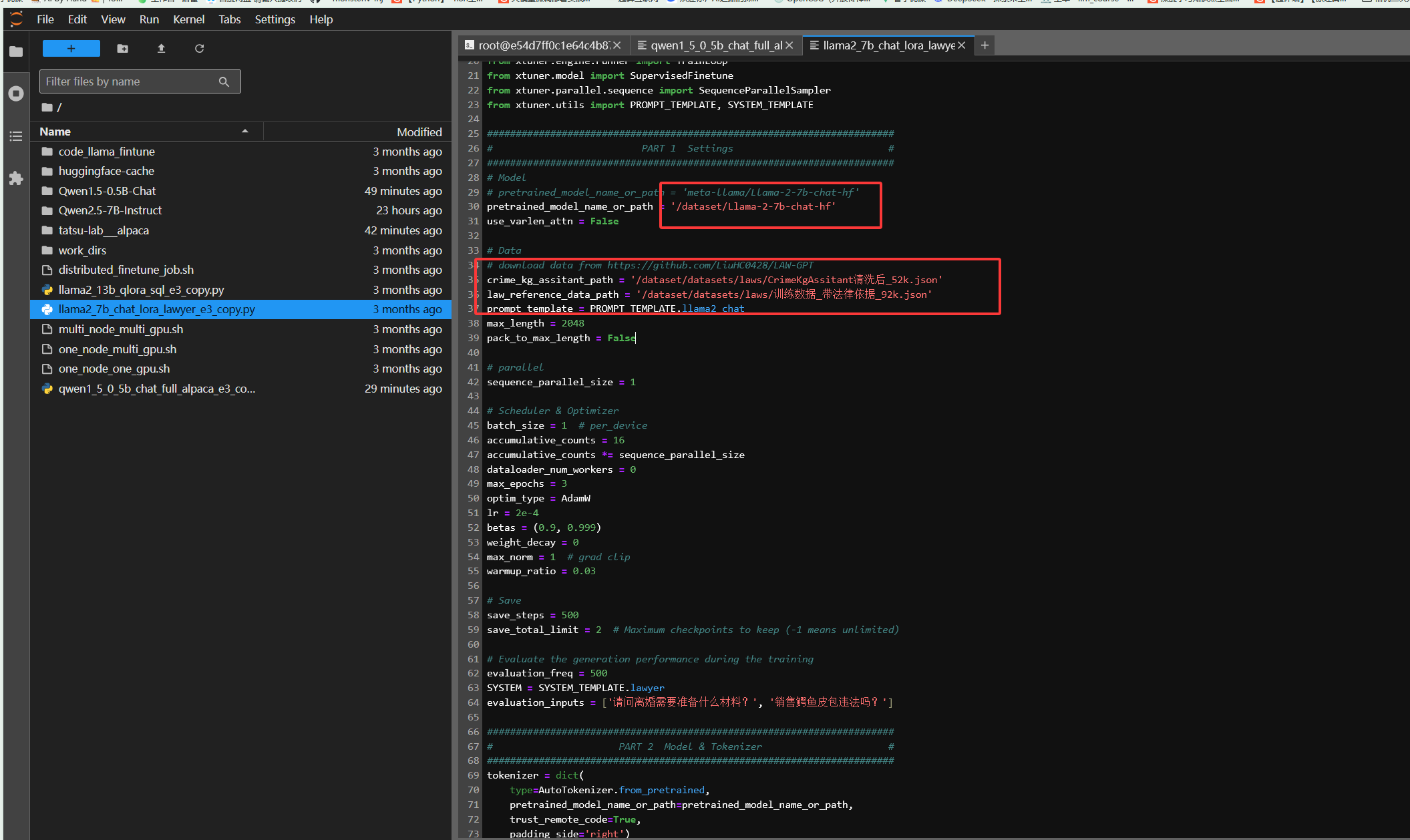Image resolution: width=1410 pixels, height=840 pixels.
Task: Click the Upload Files icon
Action: coord(161,48)
